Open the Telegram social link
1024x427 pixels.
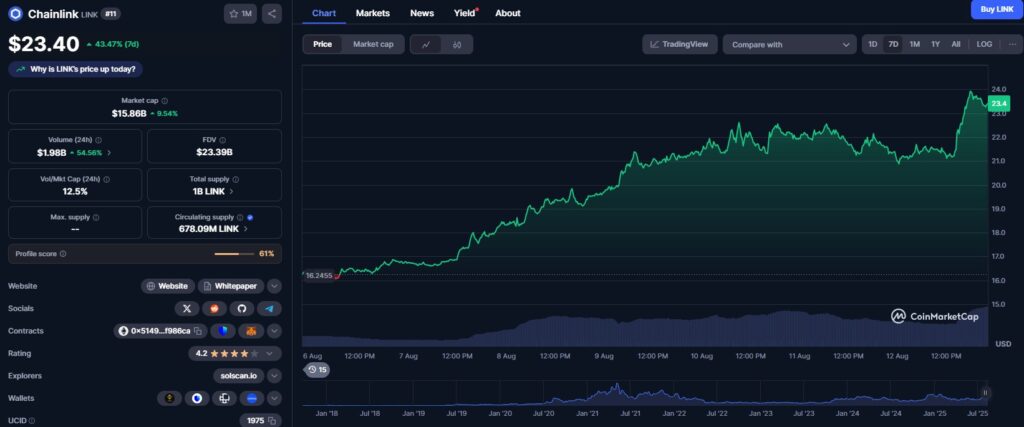269,308
